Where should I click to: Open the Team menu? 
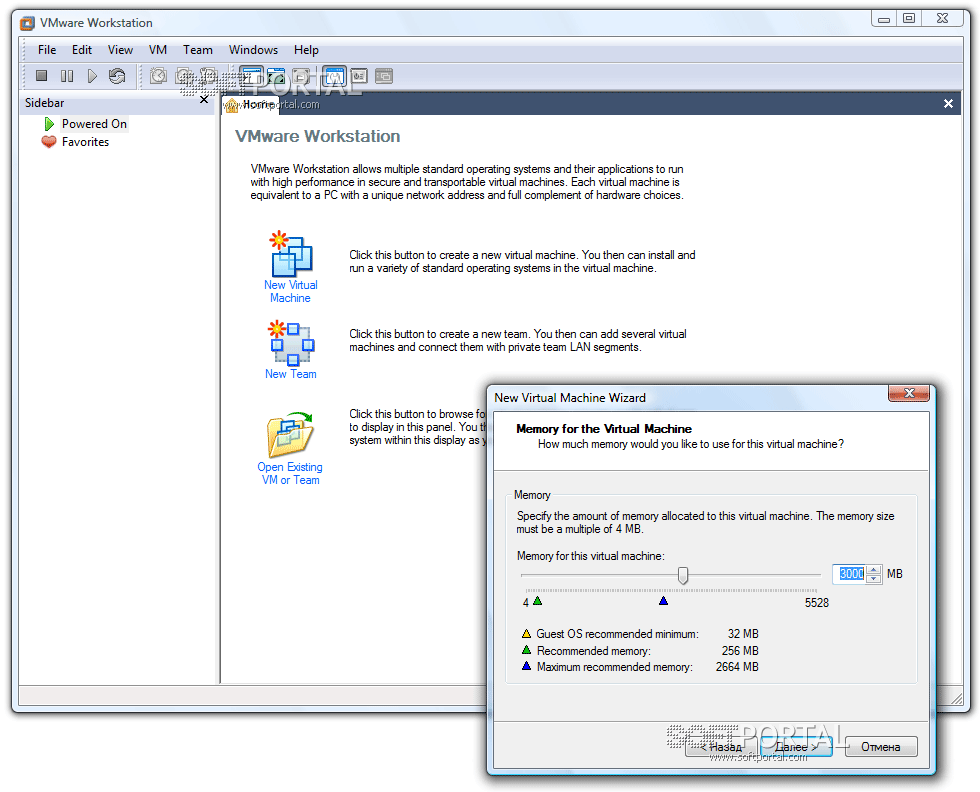tap(198, 50)
